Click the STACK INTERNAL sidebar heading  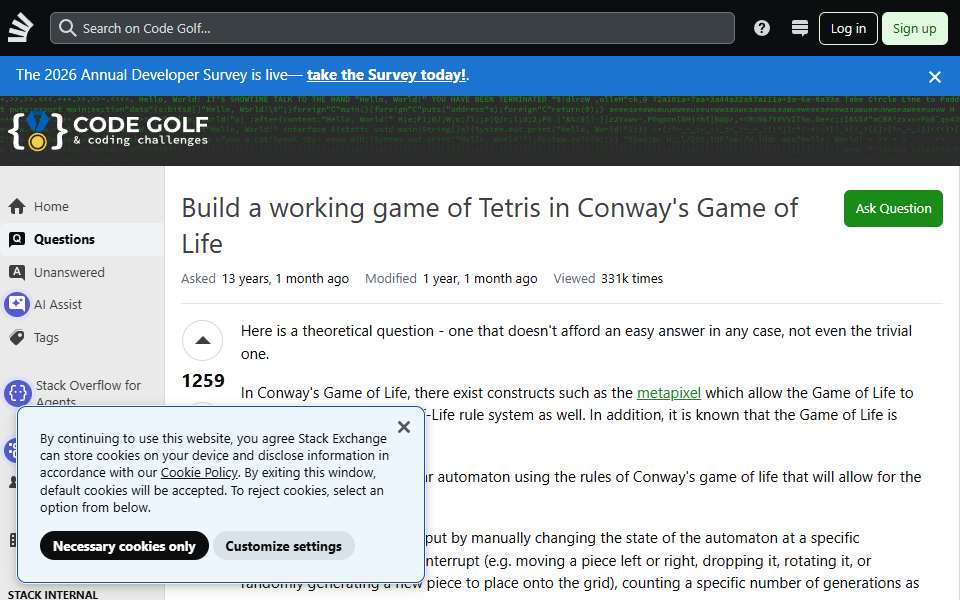tap(53, 594)
